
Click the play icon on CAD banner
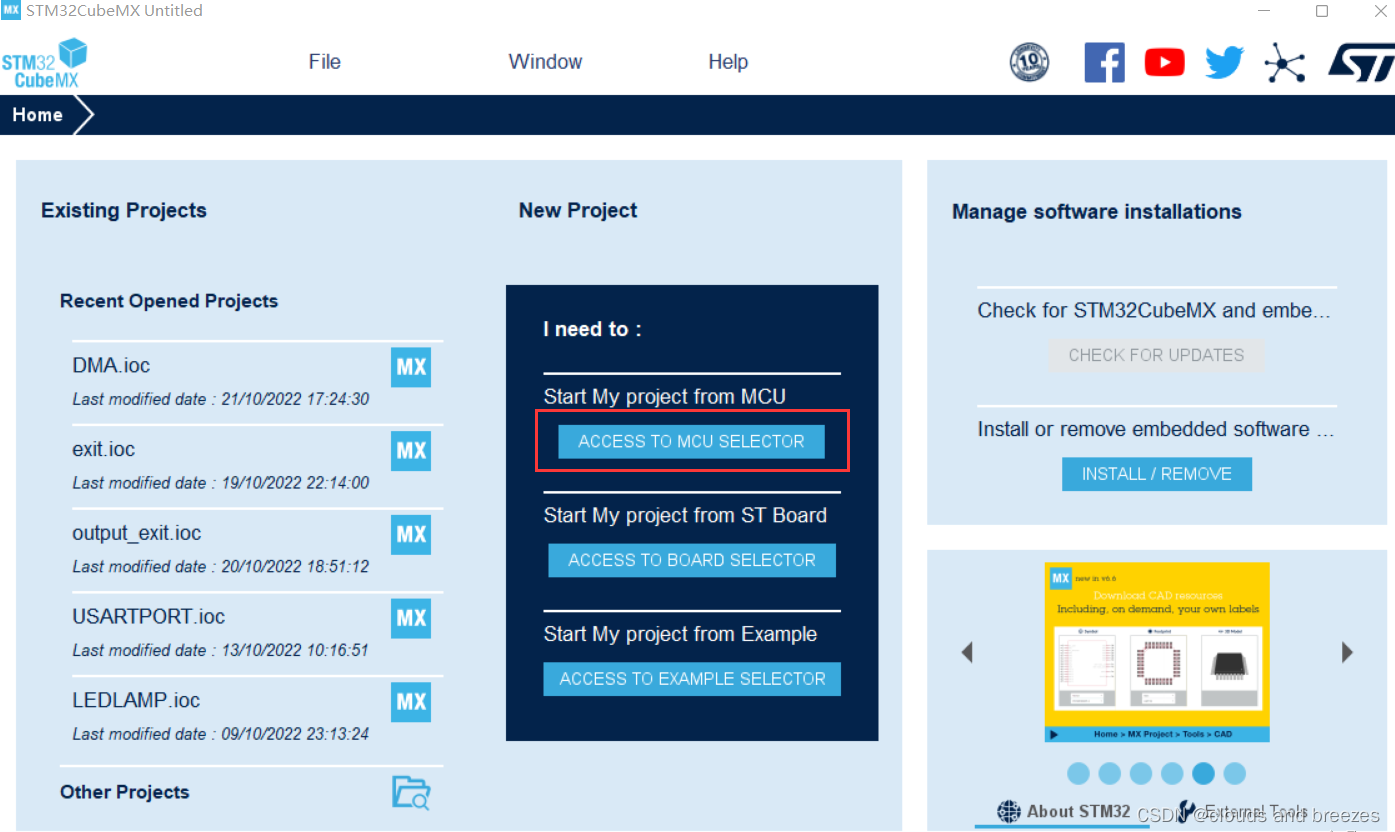(1054, 734)
